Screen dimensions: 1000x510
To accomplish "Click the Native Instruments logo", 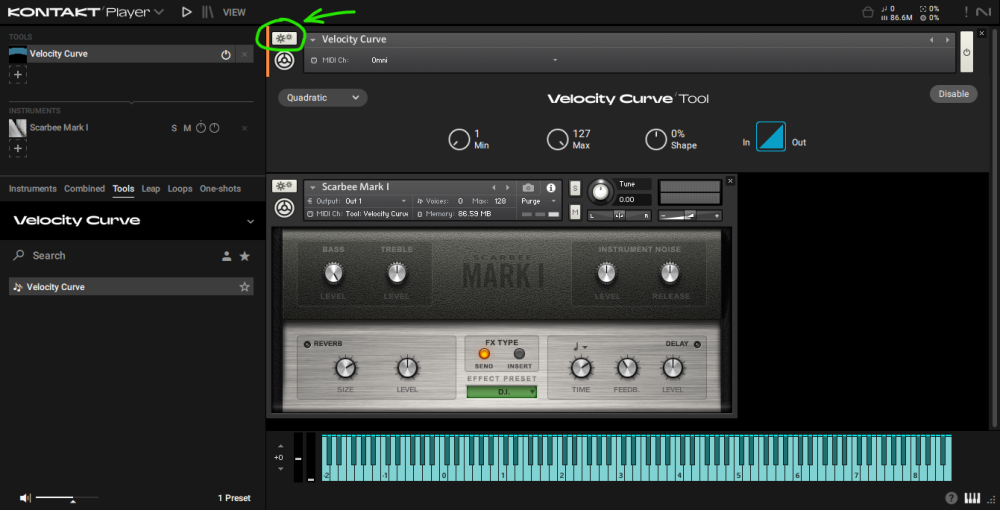I will tap(983, 11).
